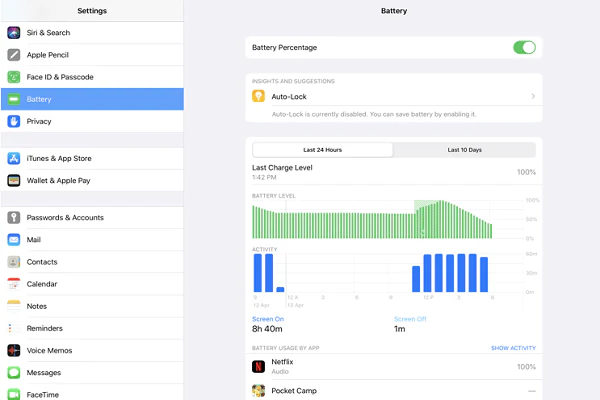Image resolution: width=600 pixels, height=400 pixels.
Task: Open Auto-Lock suggestion chevron
Action: tap(533, 96)
